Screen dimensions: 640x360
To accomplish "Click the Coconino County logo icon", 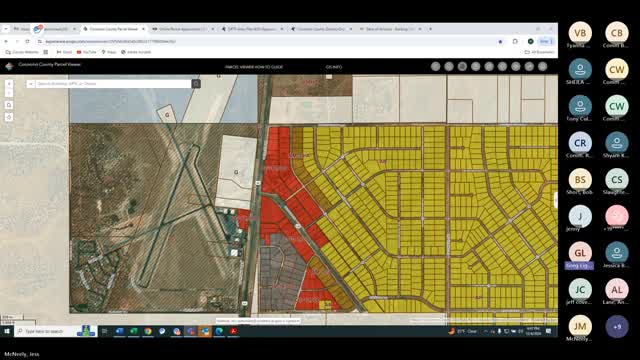I will tap(9, 66).
